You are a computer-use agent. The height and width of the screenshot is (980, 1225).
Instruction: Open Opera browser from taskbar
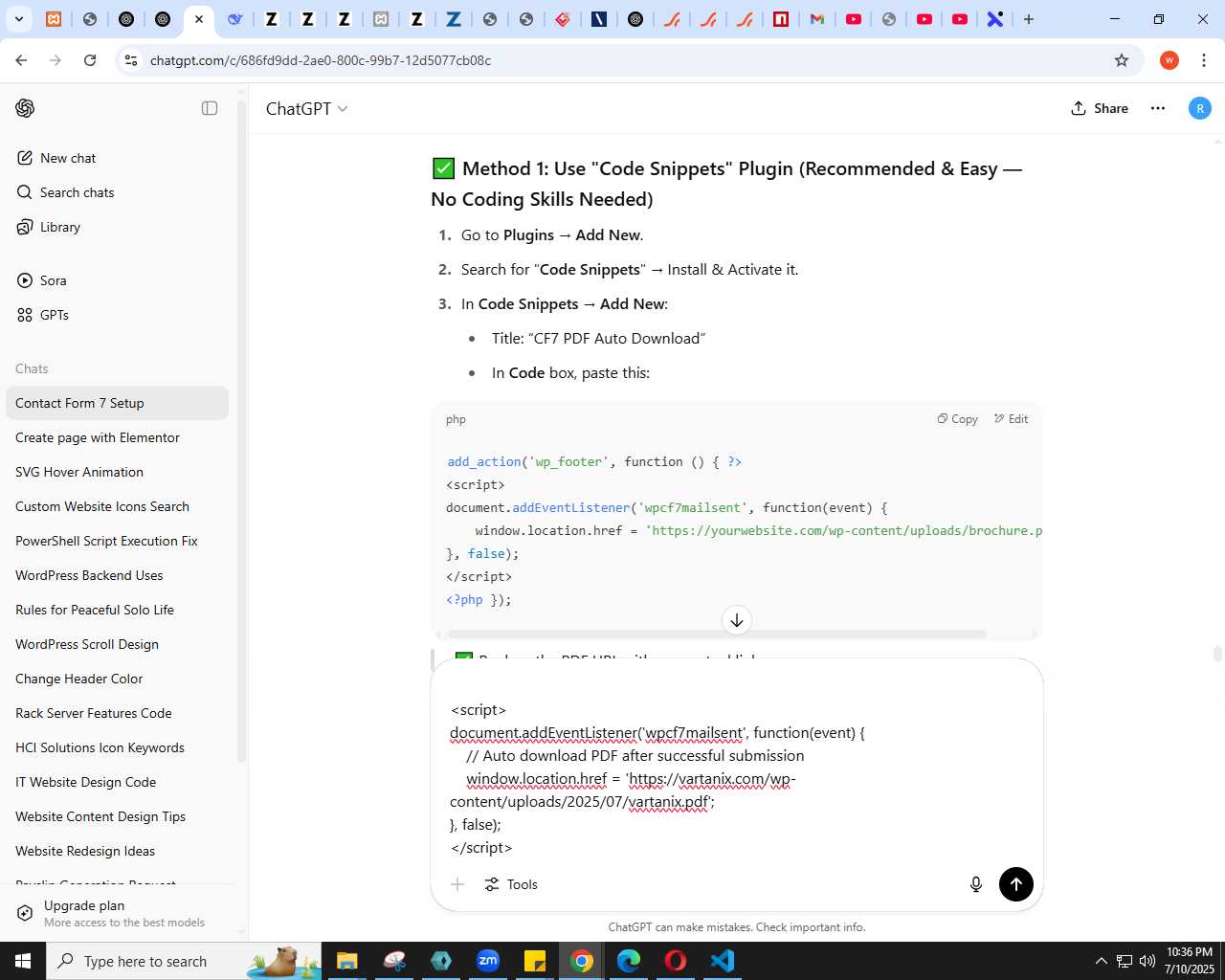[x=675, y=961]
